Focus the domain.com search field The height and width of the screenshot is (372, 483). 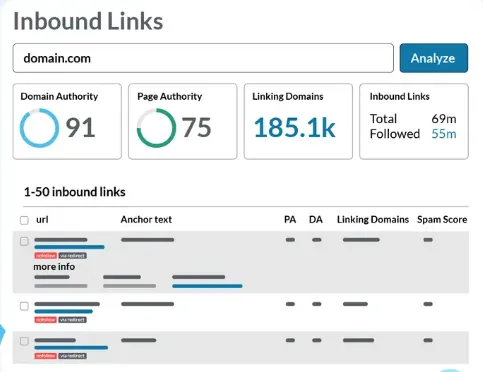tap(203, 58)
